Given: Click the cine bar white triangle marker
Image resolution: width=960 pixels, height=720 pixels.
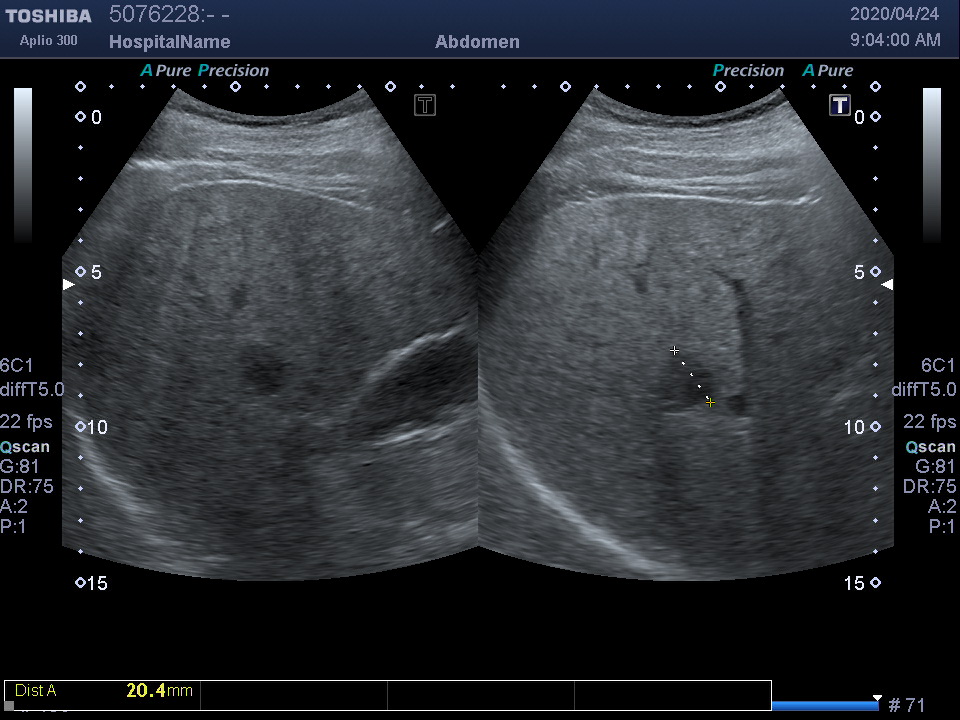Looking at the screenshot, I should (877, 698).
